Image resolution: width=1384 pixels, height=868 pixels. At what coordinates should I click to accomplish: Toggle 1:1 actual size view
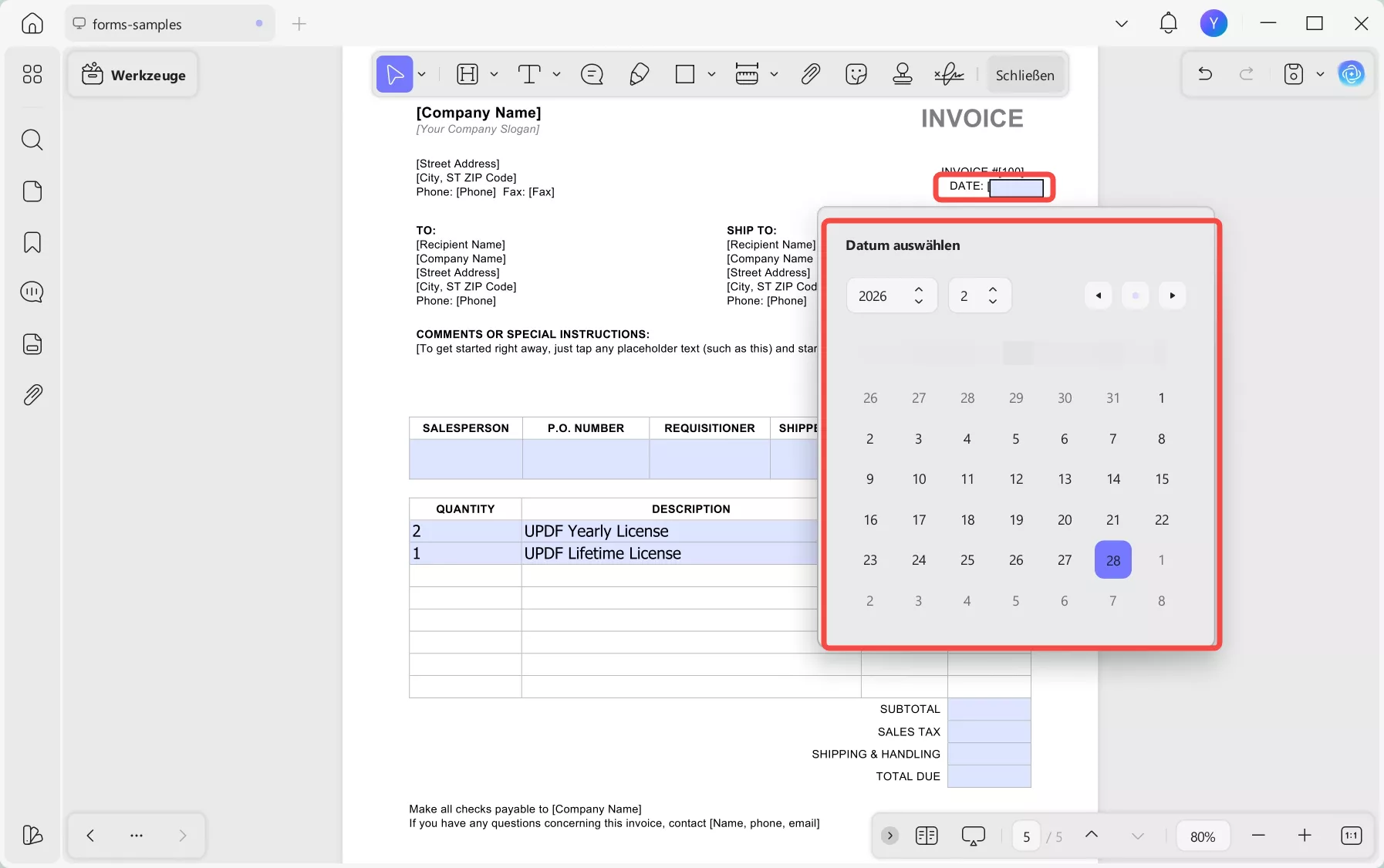[x=1352, y=836]
